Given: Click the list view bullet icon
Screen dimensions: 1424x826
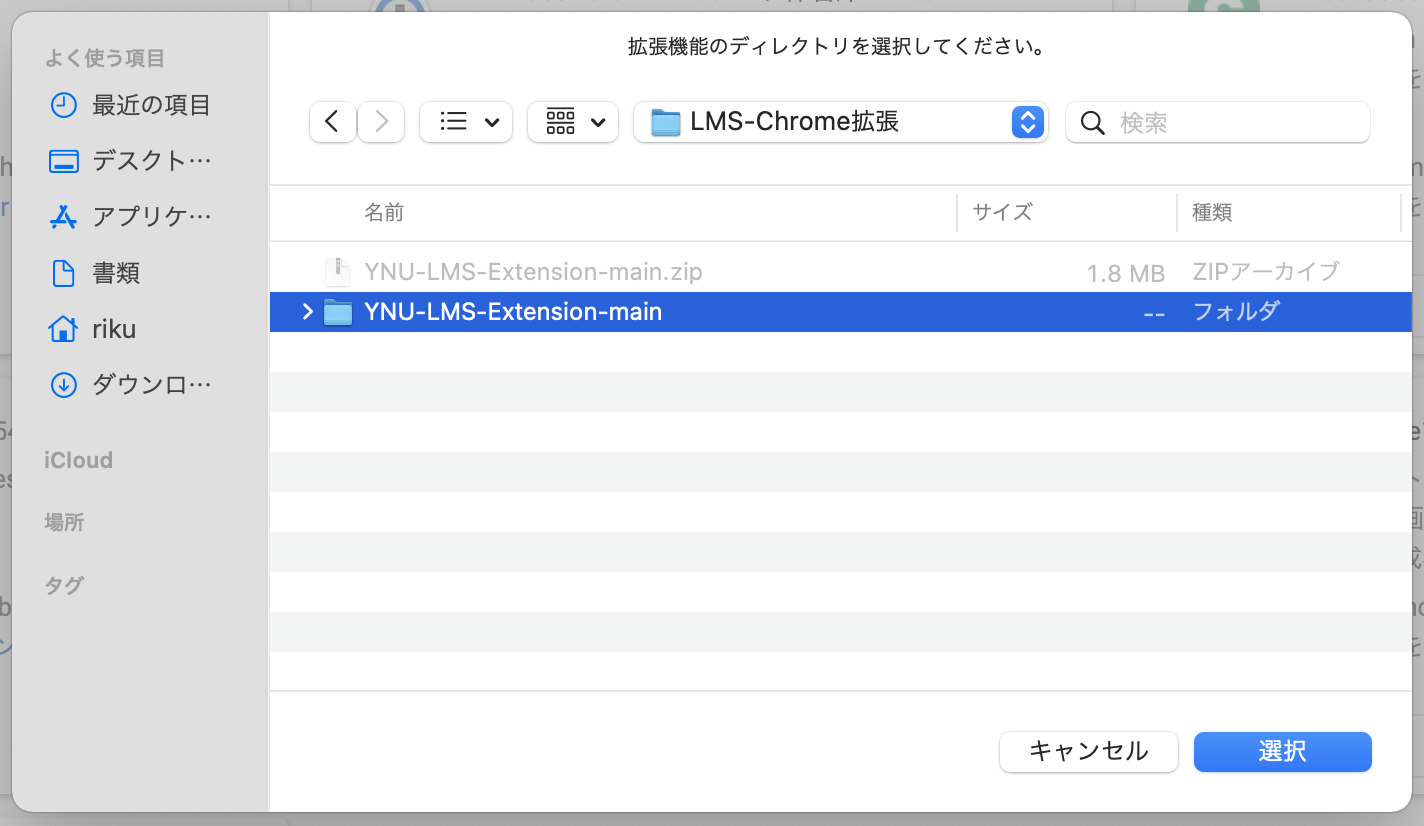Looking at the screenshot, I should [454, 122].
